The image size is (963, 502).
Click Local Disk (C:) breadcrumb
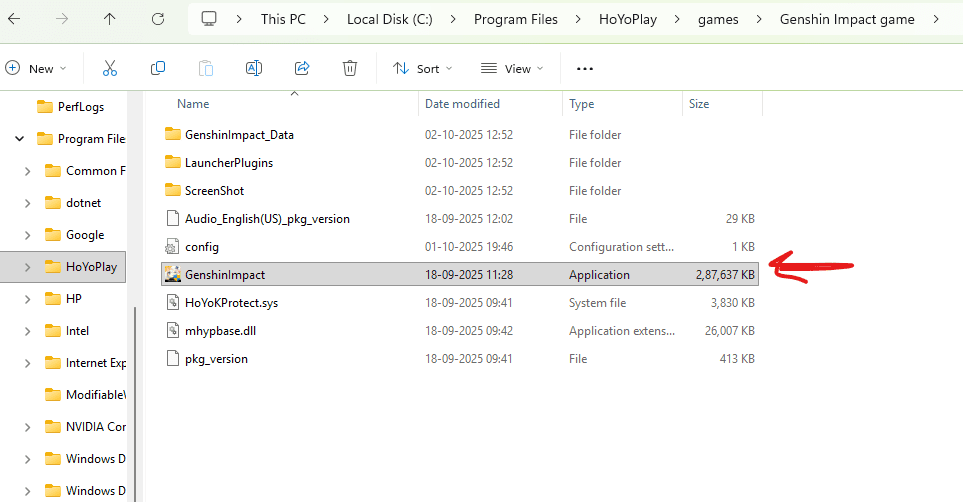coord(392,19)
